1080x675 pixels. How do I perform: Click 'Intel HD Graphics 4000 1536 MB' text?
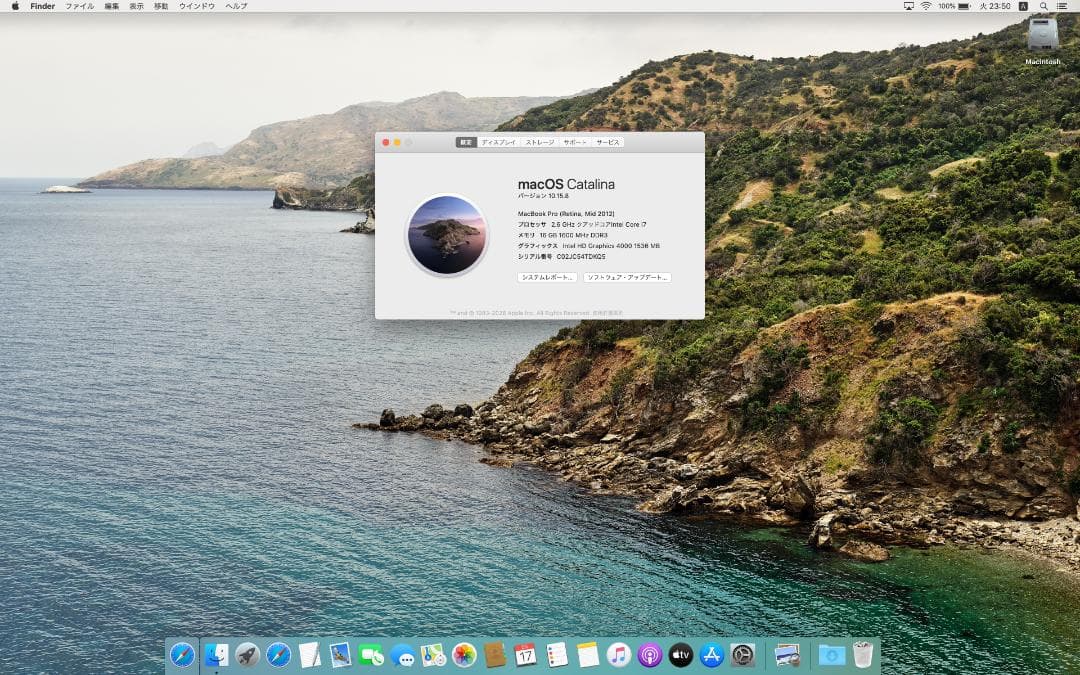611,246
